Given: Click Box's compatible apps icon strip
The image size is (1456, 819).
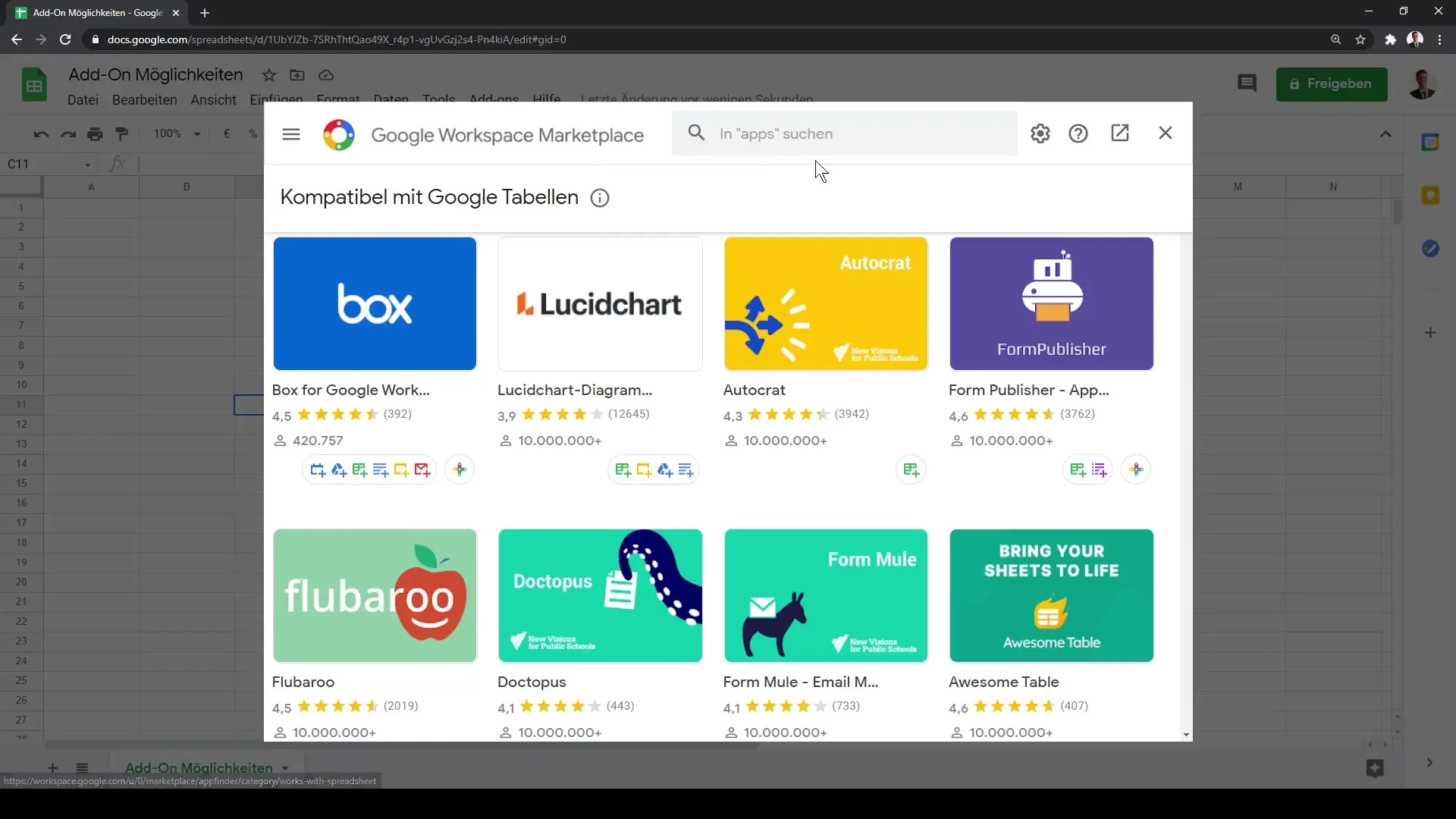Looking at the screenshot, I should (x=370, y=470).
